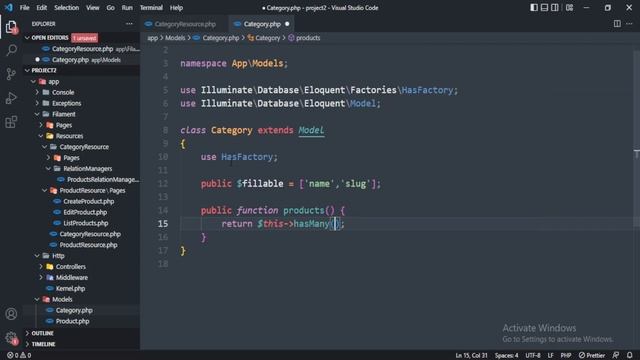Click Ln 15, Col 31 status item
Viewport: 640px width, 360px height.
(x=471, y=356)
